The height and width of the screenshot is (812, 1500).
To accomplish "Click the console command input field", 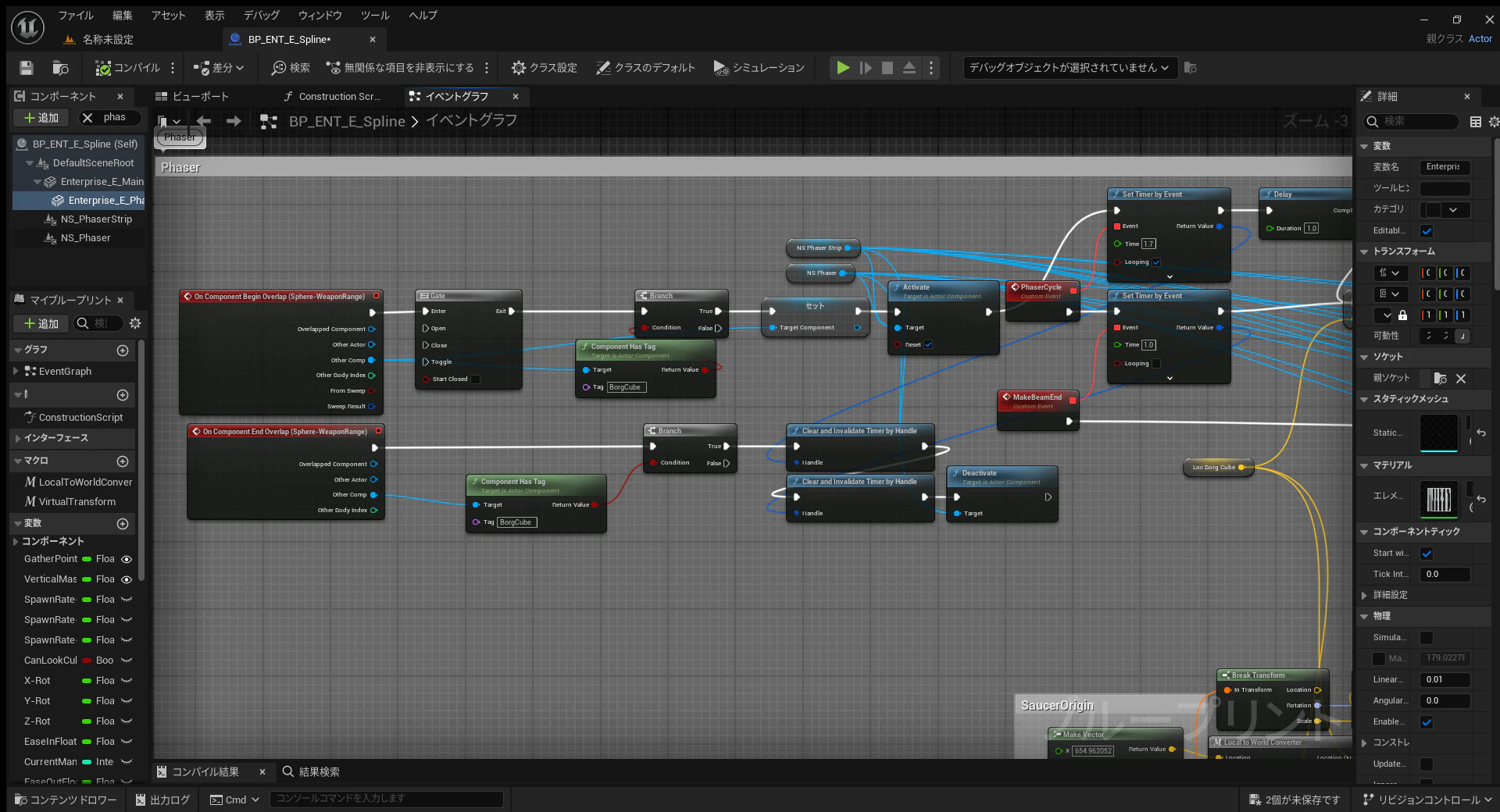I will coord(386,799).
